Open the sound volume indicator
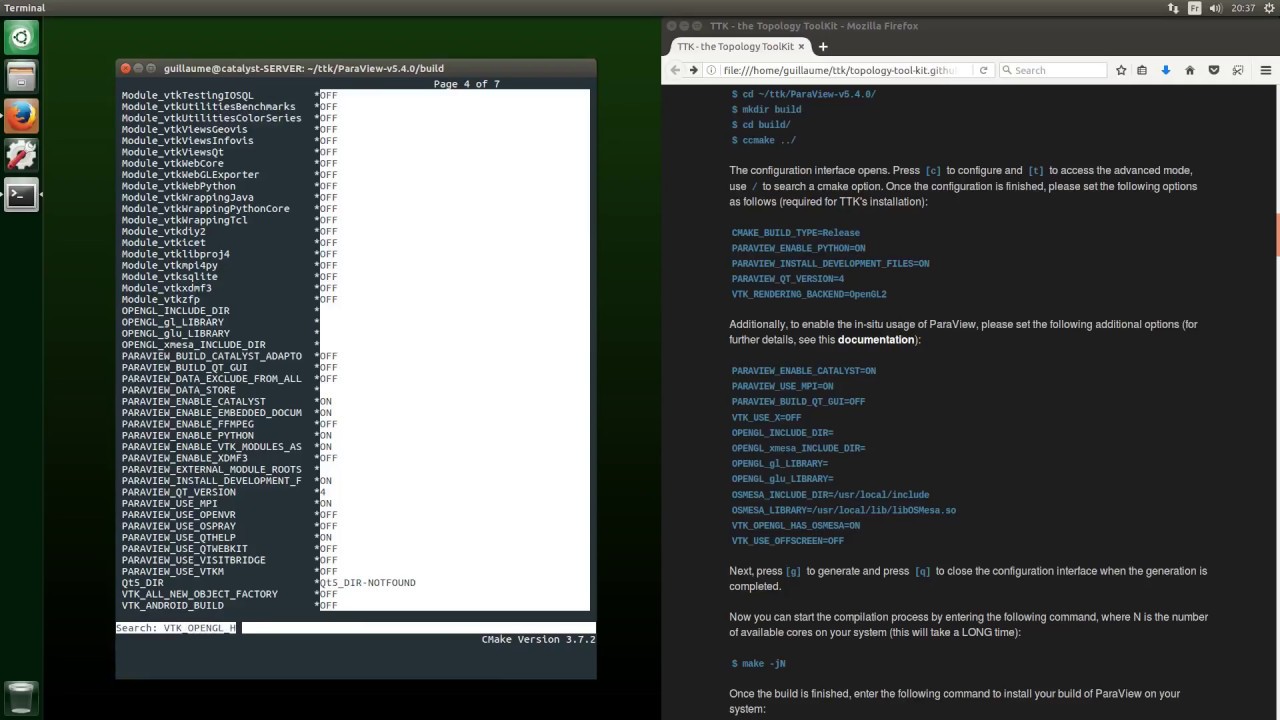 (1218, 8)
